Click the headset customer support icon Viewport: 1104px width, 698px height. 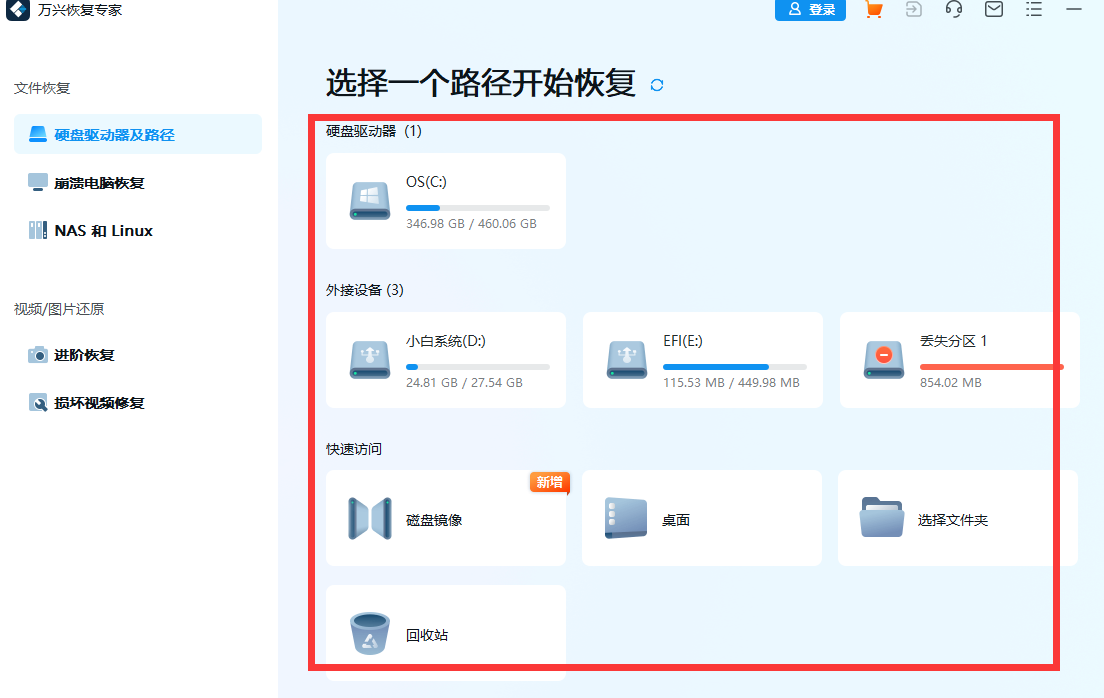(x=953, y=10)
